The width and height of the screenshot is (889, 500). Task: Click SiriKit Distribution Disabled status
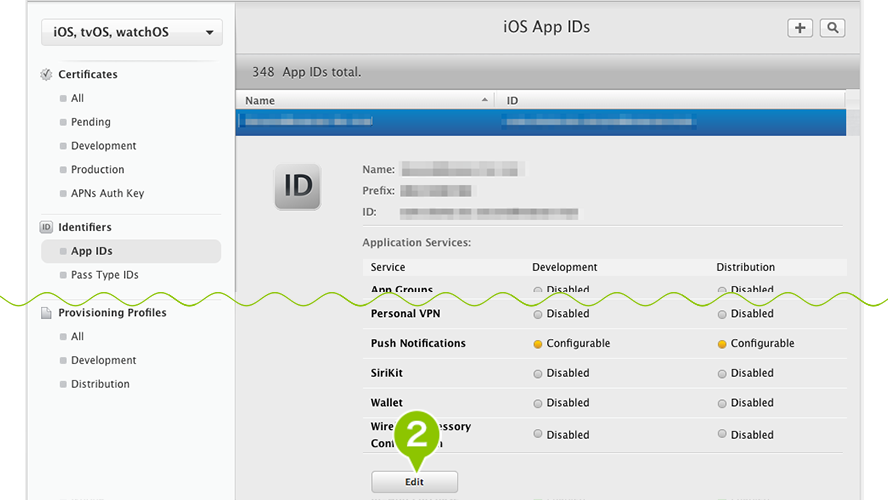pos(746,374)
